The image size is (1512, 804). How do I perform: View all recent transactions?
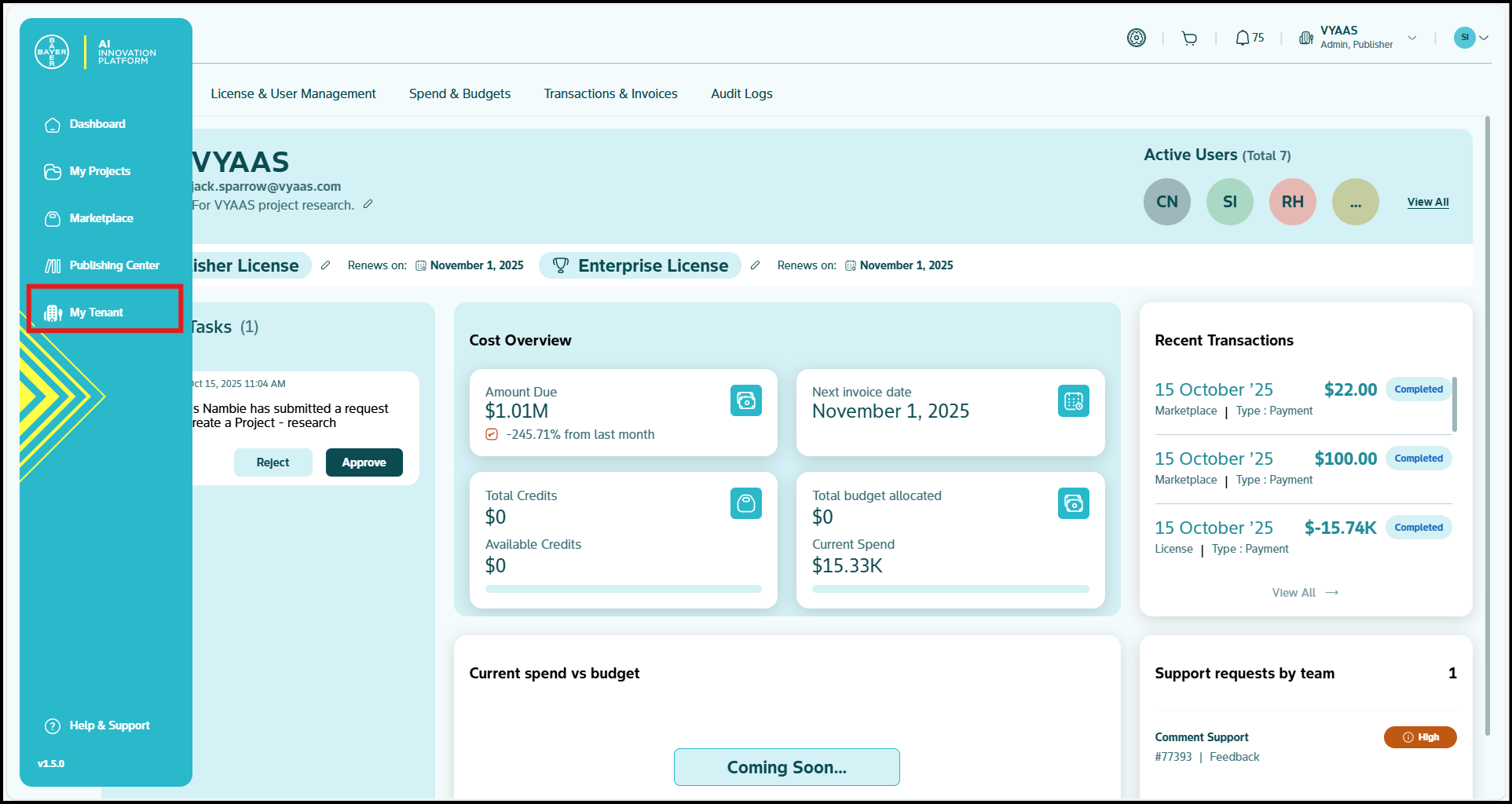coord(1304,593)
